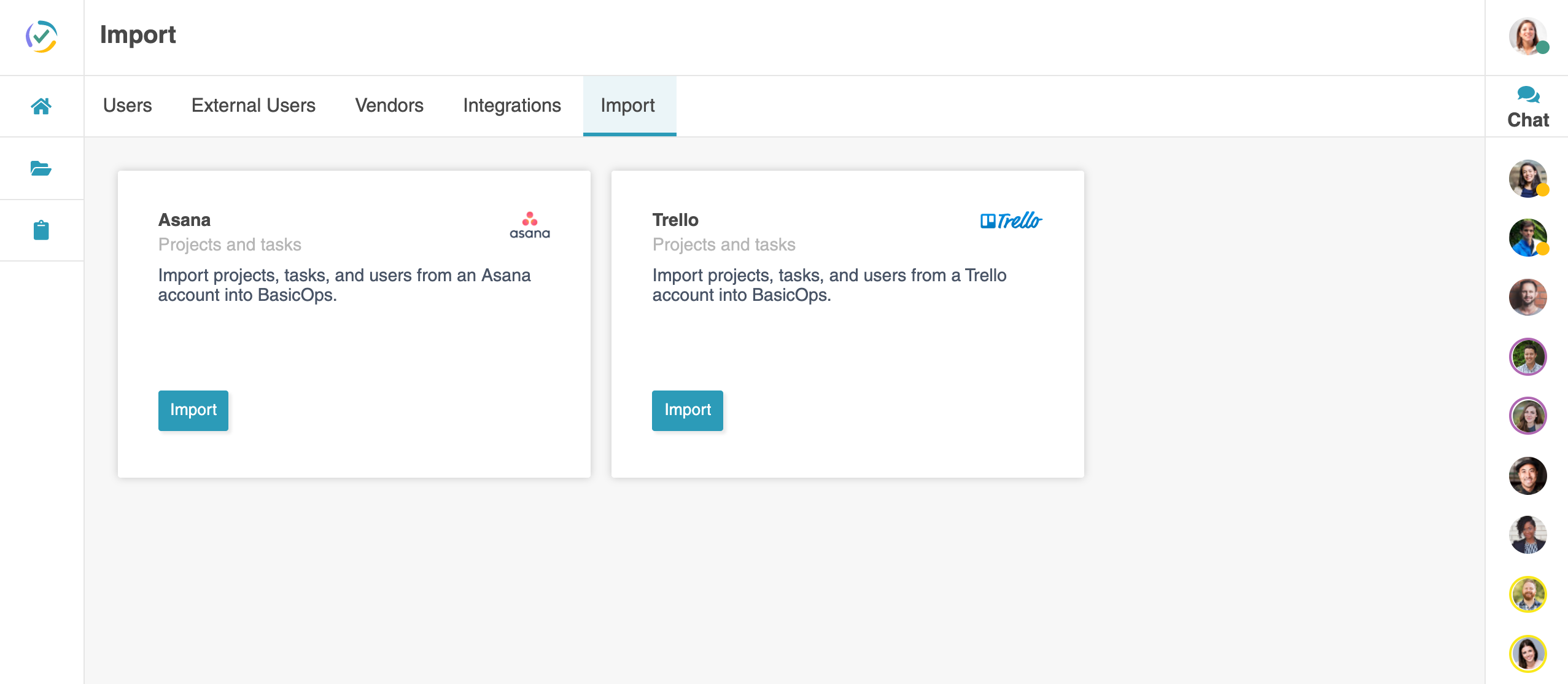
Task: Open chat with first contact avatar
Action: [1527, 178]
